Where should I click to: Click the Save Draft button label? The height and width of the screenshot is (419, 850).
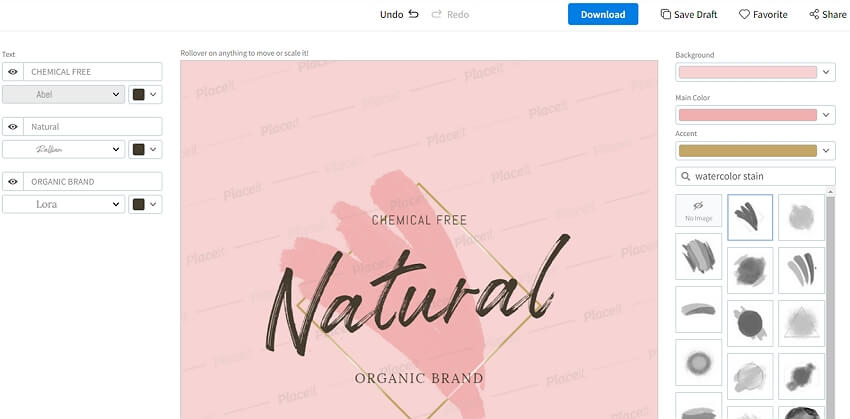click(x=696, y=15)
